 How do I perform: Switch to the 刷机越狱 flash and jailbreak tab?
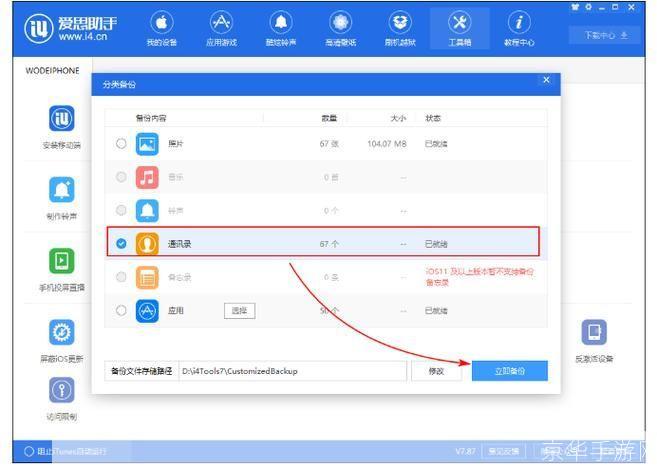click(400, 28)
